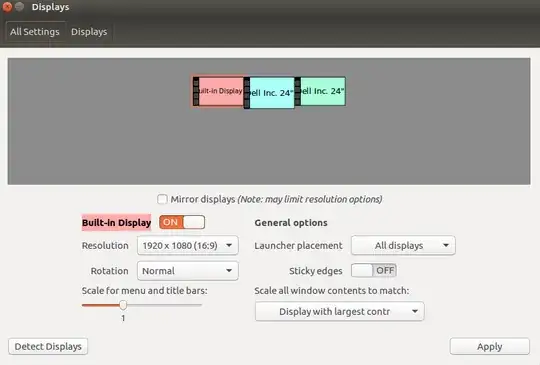Click the launcher strip on green Dell monitor
The width and height of the screenshot is (540, 365).
[x=298, y=91]
